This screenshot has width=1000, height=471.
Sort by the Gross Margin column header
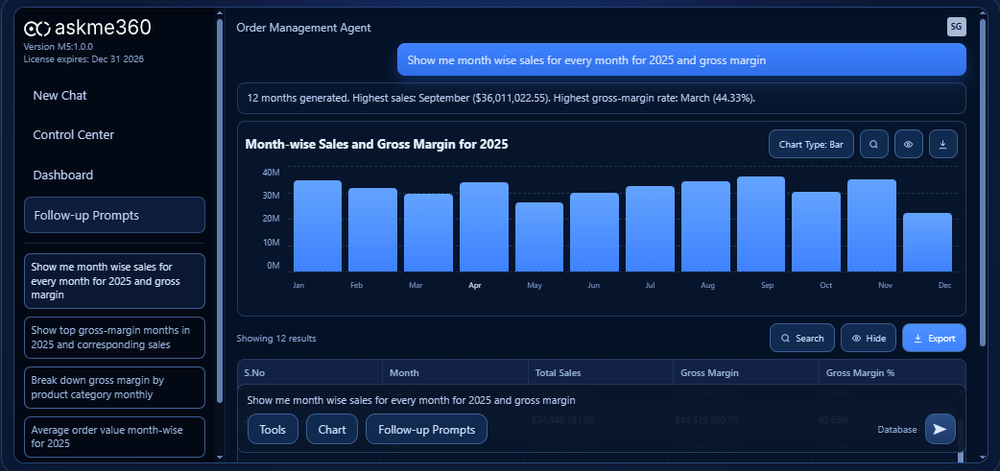(x=746, y=373)
